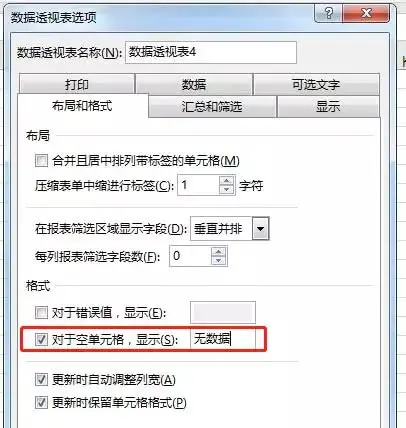Increase 每列报表筛选字段数 value
Viewport: 406px width, 428px height.
click(x=218, y=252)
